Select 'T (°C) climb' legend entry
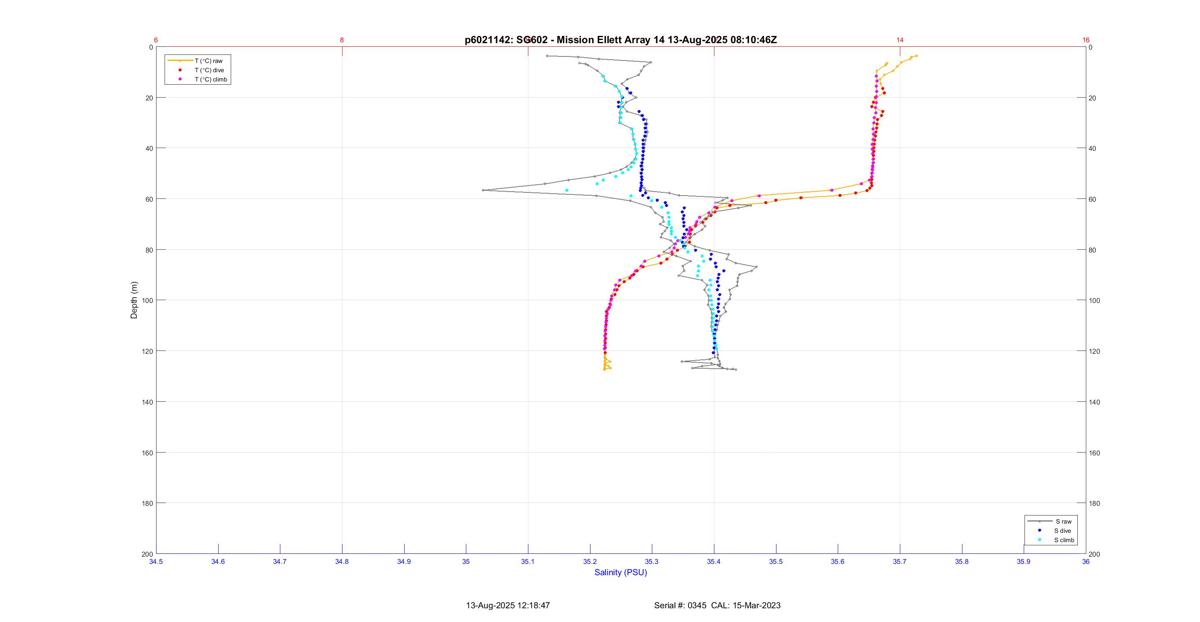Viewport: 1200px width, 622px height. click(x=198, y=79)
